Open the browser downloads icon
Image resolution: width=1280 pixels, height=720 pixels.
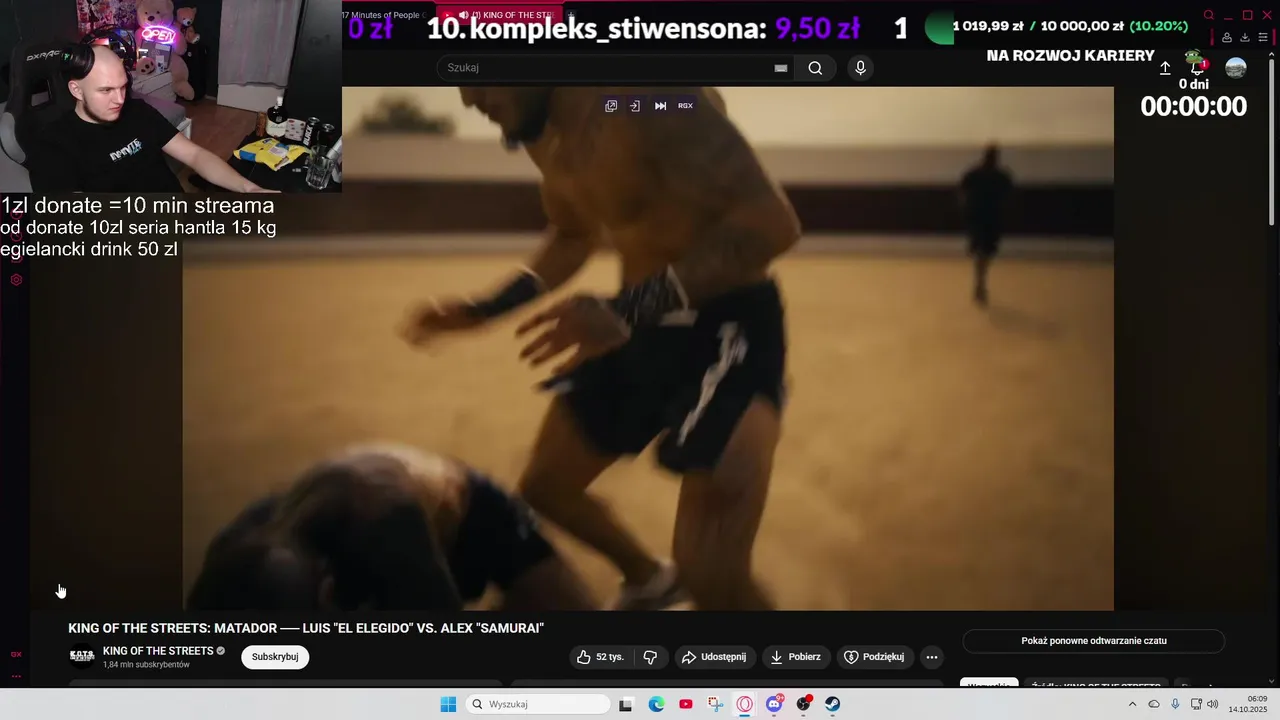pos(1245,38)
